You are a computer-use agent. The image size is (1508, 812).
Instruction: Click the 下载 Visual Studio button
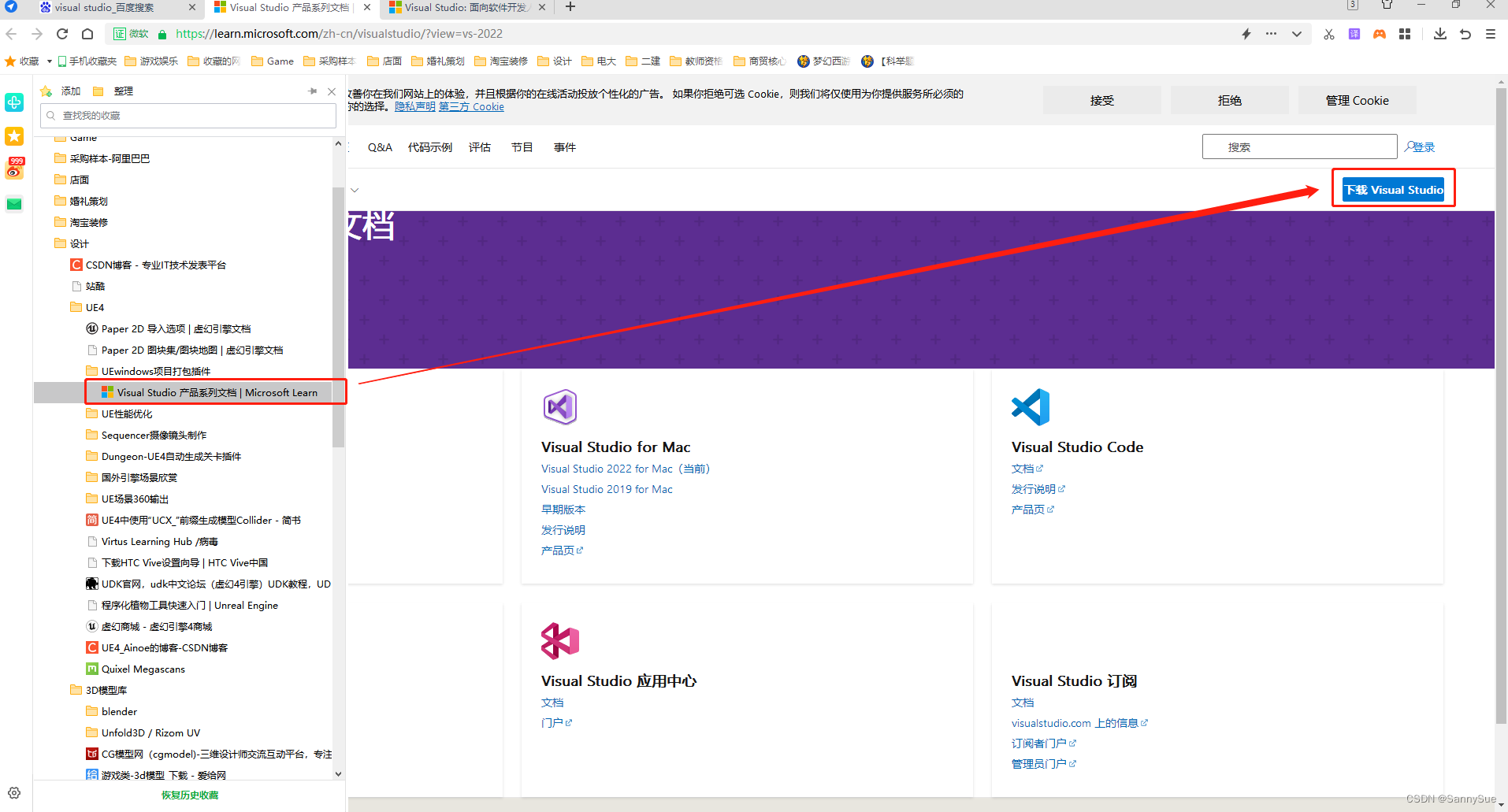point(1394,190)
